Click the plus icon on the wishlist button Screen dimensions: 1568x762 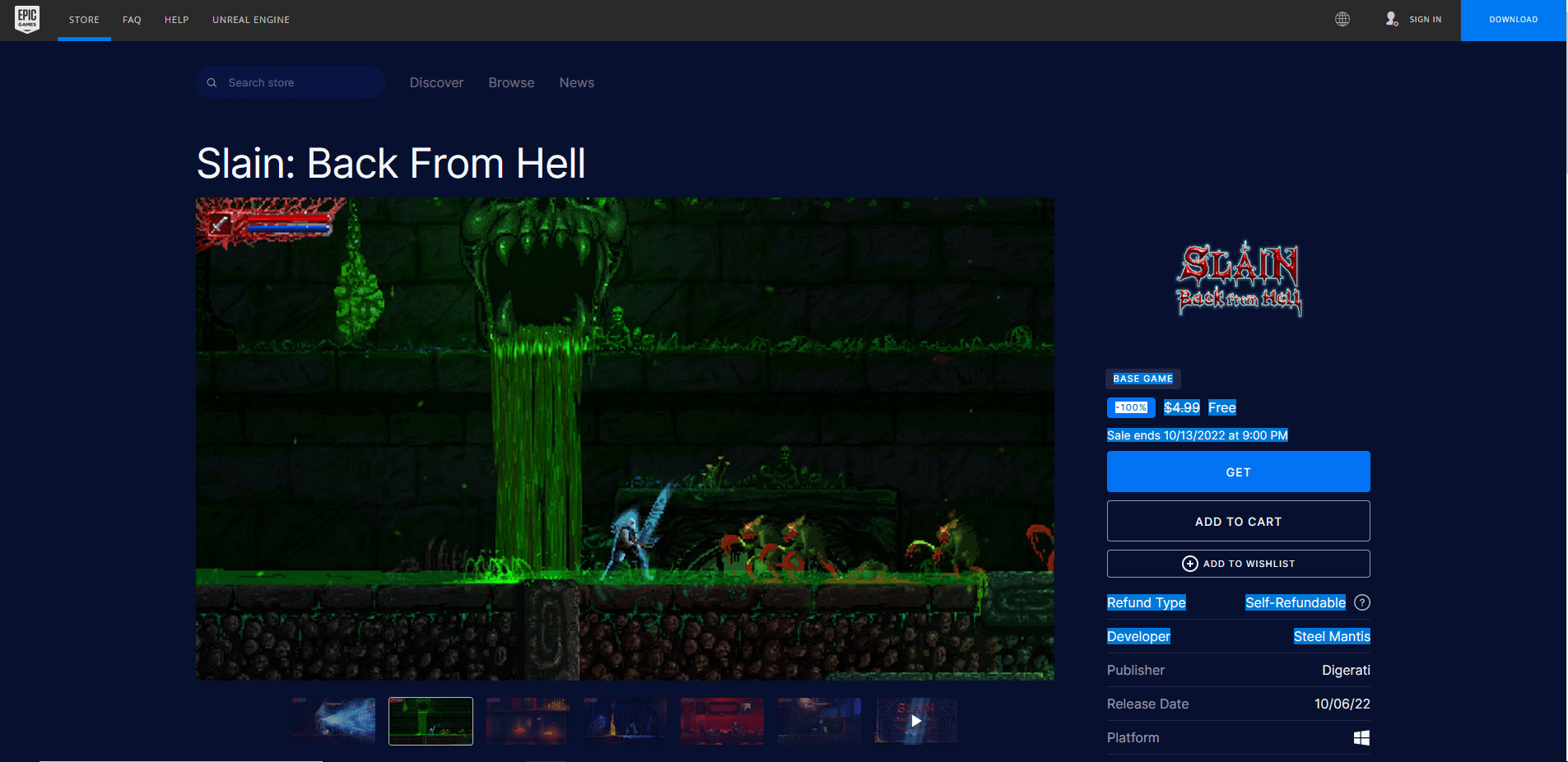(1189, 564)
